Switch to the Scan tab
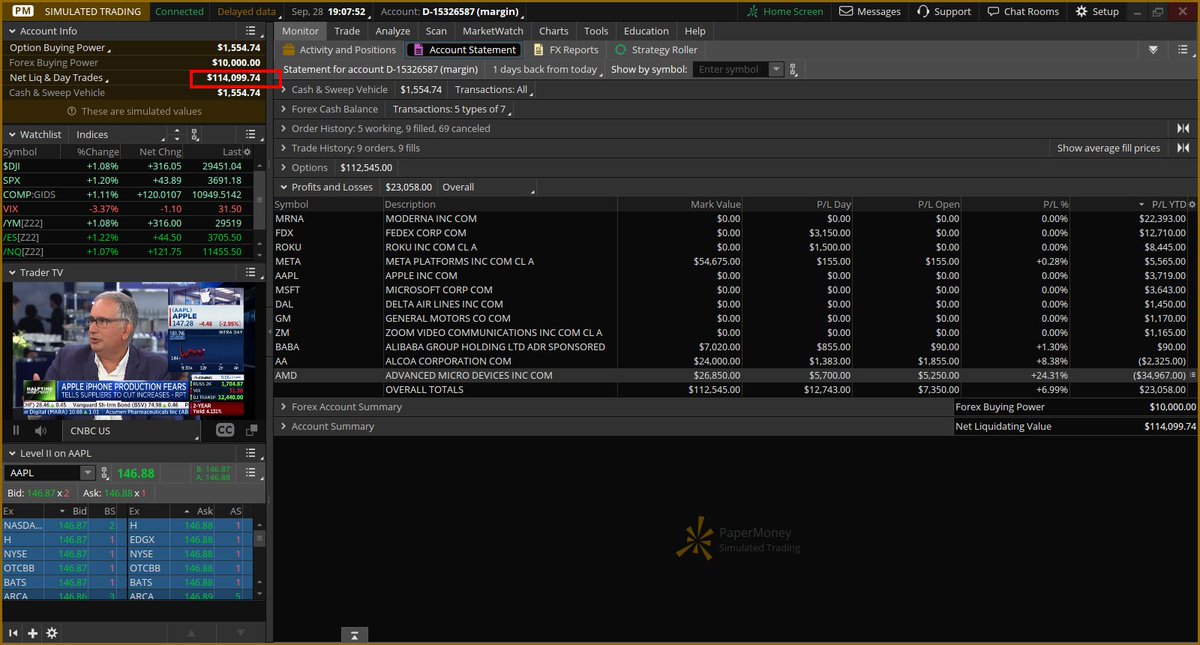Viewport: 1200px width, 645px height. (x=436, y=31)
